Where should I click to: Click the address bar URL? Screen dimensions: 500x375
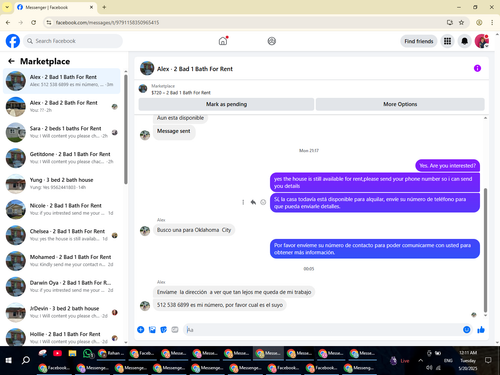tap(107, 22)
